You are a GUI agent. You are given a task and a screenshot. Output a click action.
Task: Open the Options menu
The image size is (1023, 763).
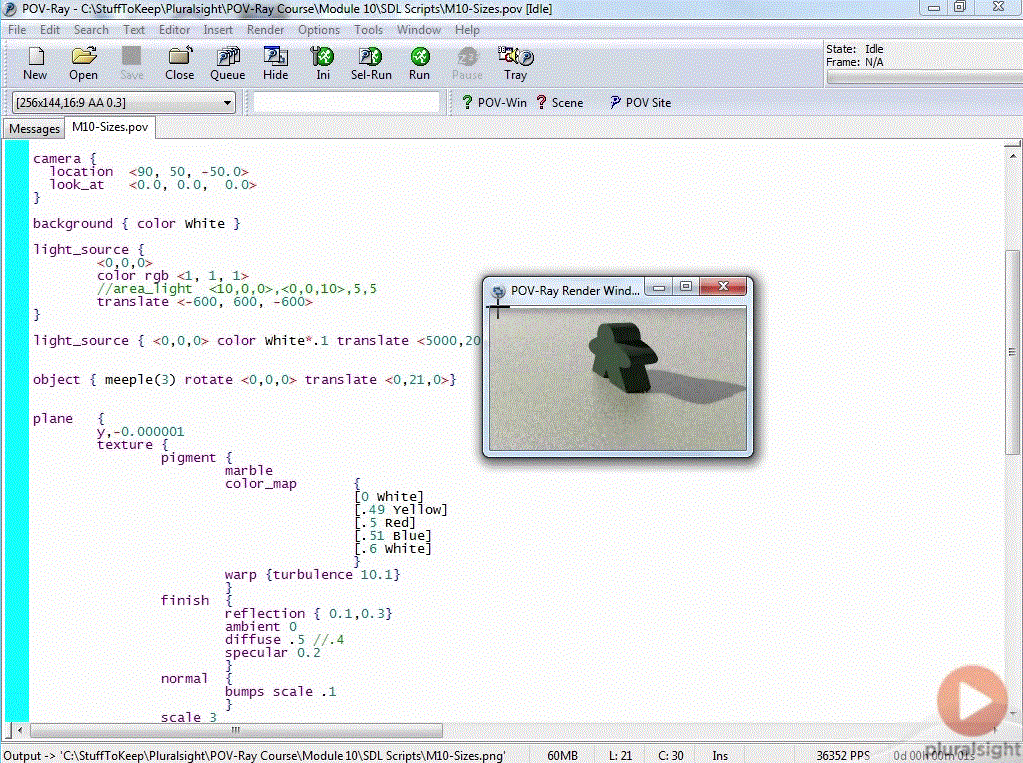click(319, 30)
